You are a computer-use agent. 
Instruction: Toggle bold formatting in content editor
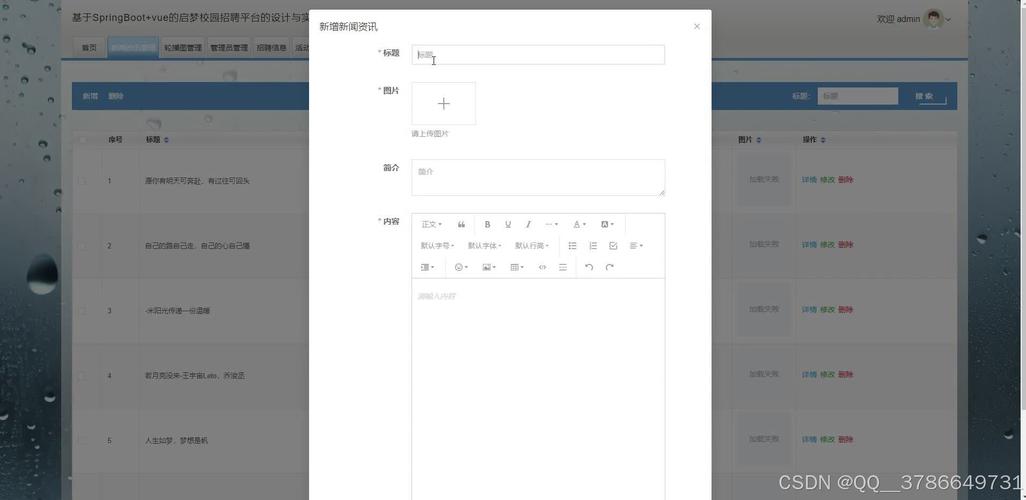pos(487,224)
